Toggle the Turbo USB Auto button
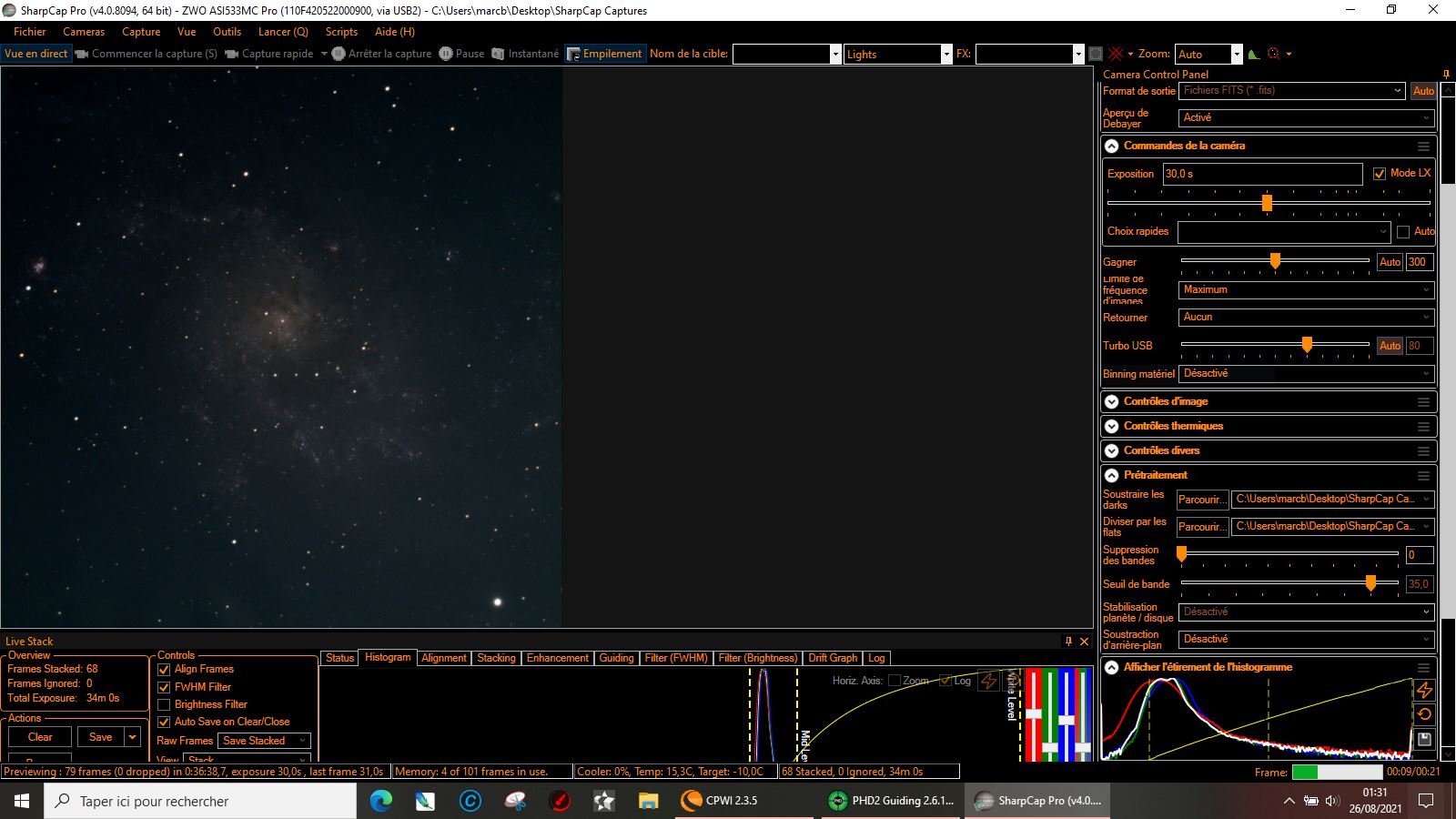Screen dimensions: 1456x819 coord(1390,346)
